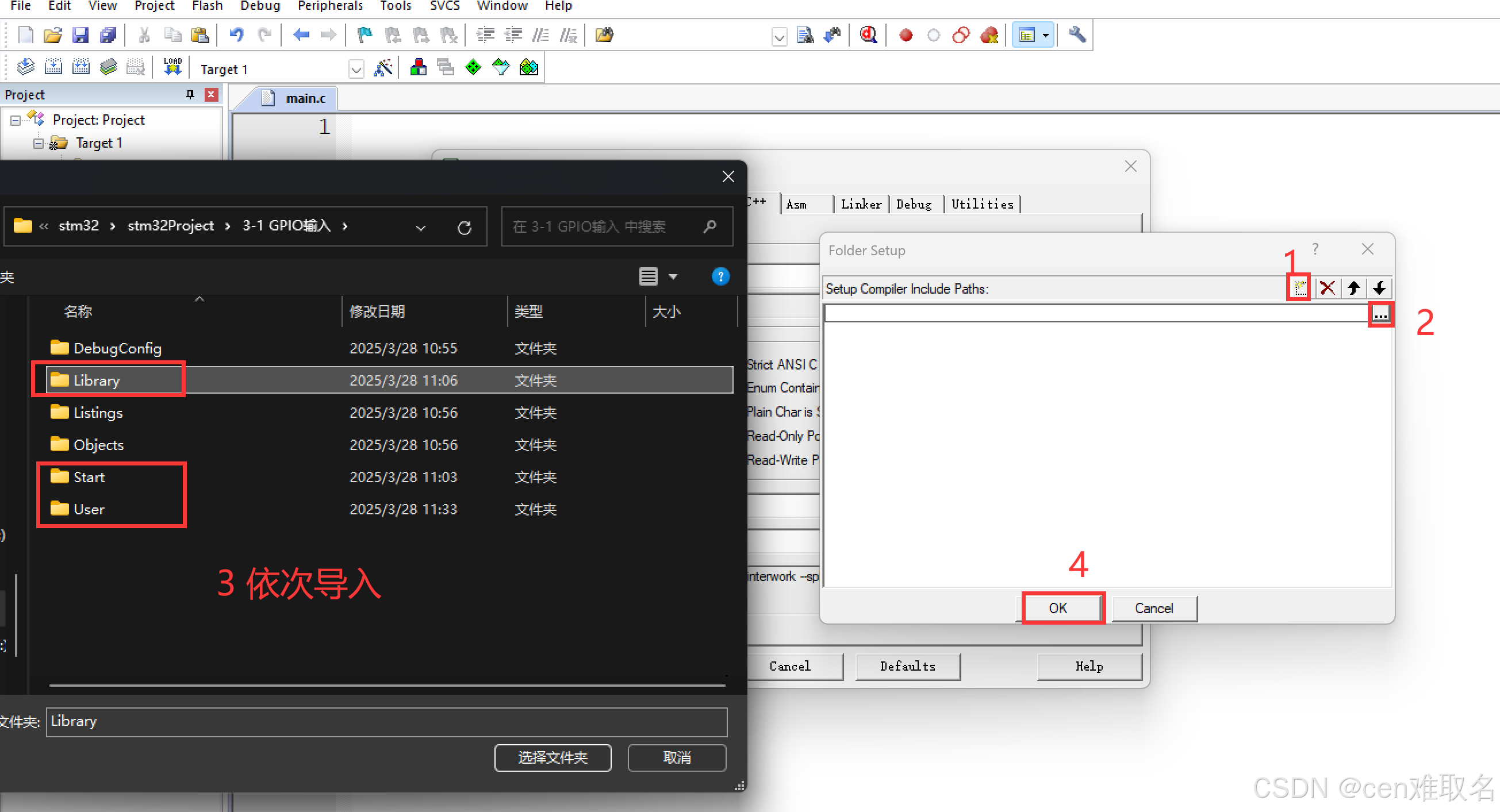Click the Save file icon in the toolbar
The image size is (1500, 812).
[80, 35]
